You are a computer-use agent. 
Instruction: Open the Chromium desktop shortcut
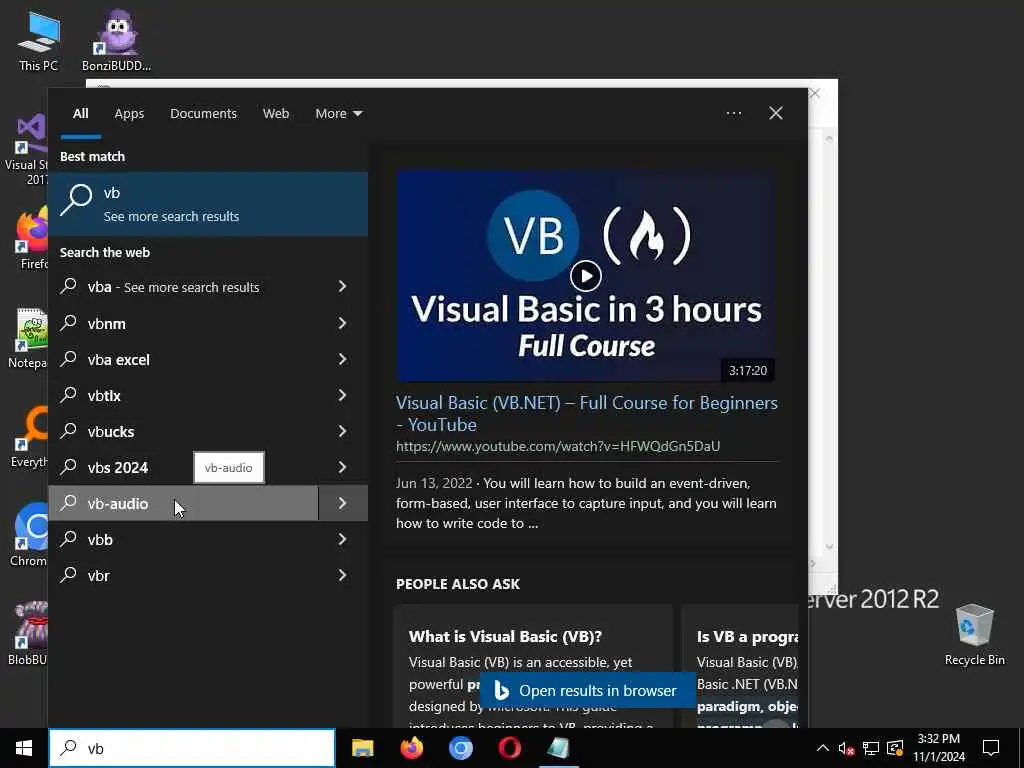[x=29, y=536]
